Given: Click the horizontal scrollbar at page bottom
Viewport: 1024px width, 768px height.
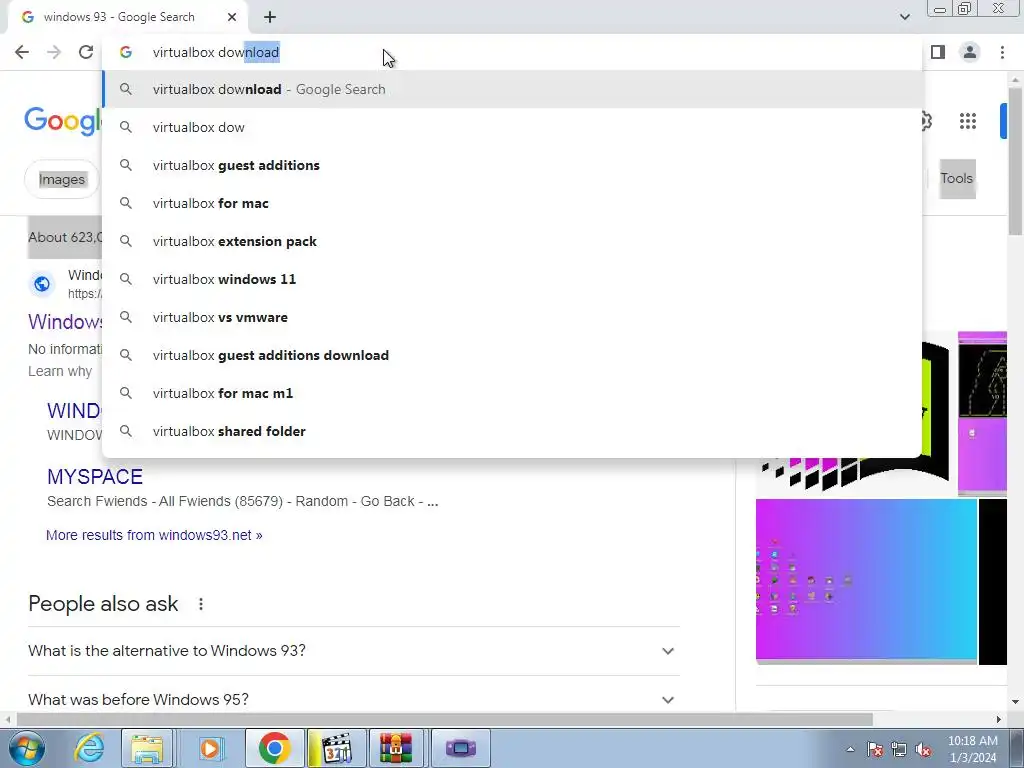Looking at the screenshot, I should tap(444, 720).
